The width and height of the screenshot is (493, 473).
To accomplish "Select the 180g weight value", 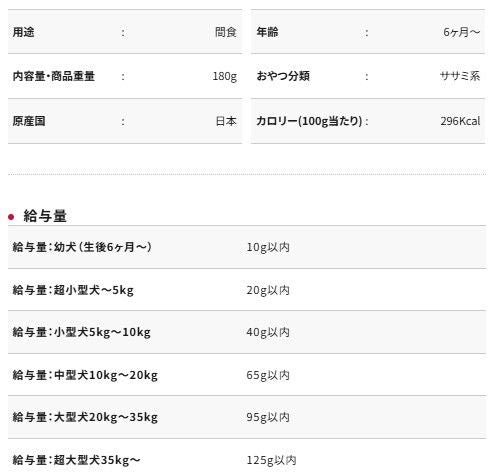I will pos(225,76).
